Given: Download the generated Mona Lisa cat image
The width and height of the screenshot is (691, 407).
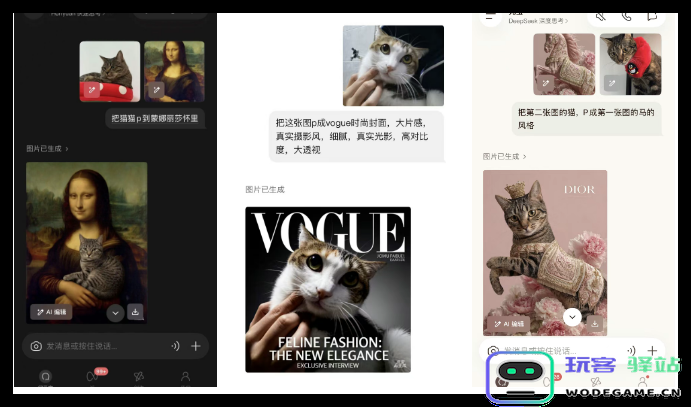Looking at the screenshot, I should click(135, 311).
